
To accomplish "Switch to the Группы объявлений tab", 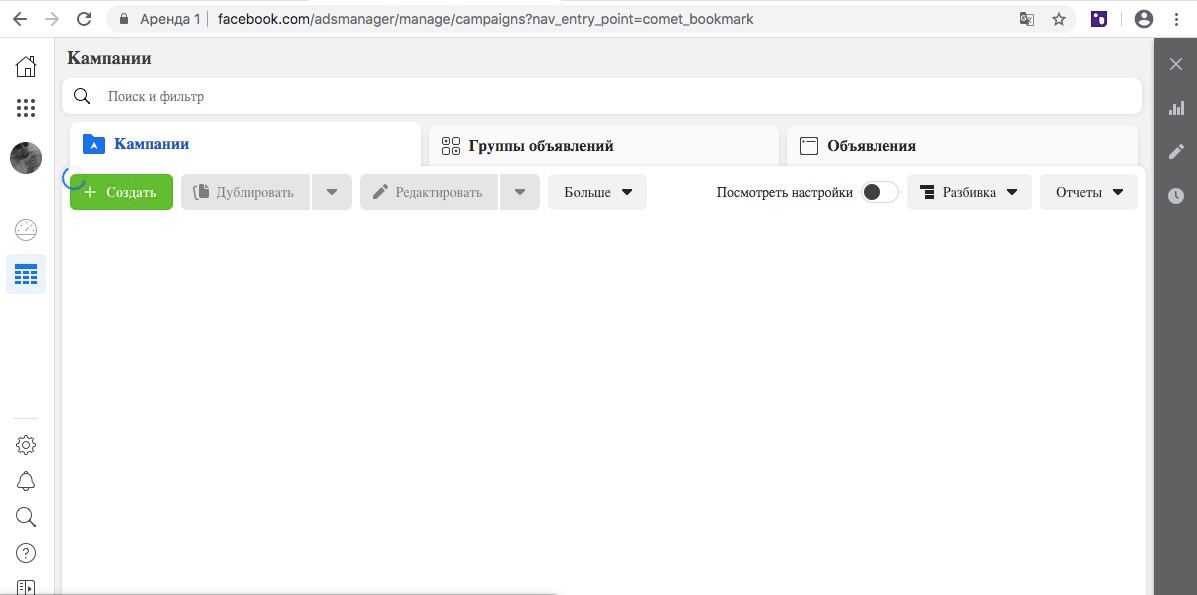I will click(604, 146).
